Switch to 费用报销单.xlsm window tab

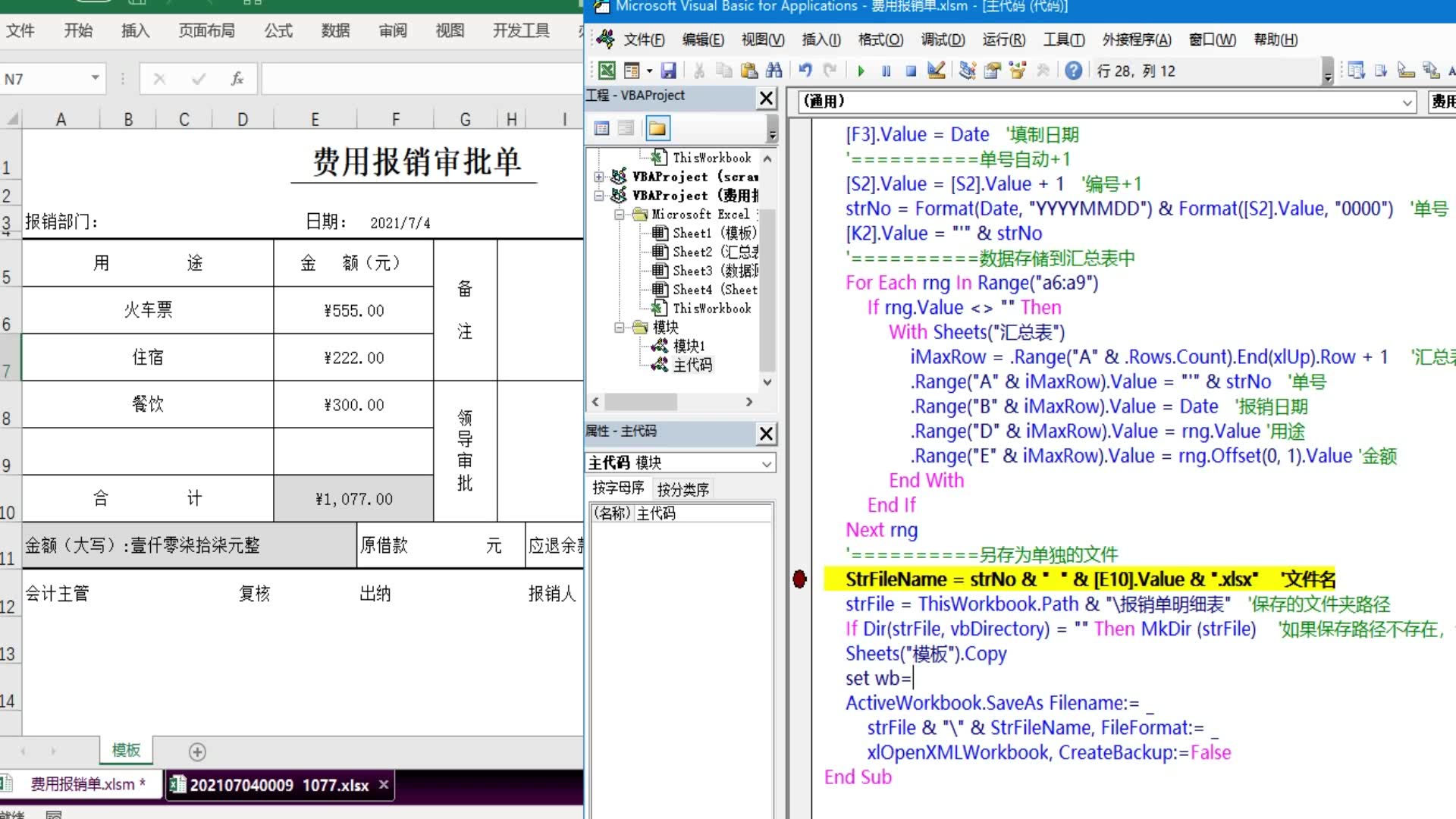82,784
